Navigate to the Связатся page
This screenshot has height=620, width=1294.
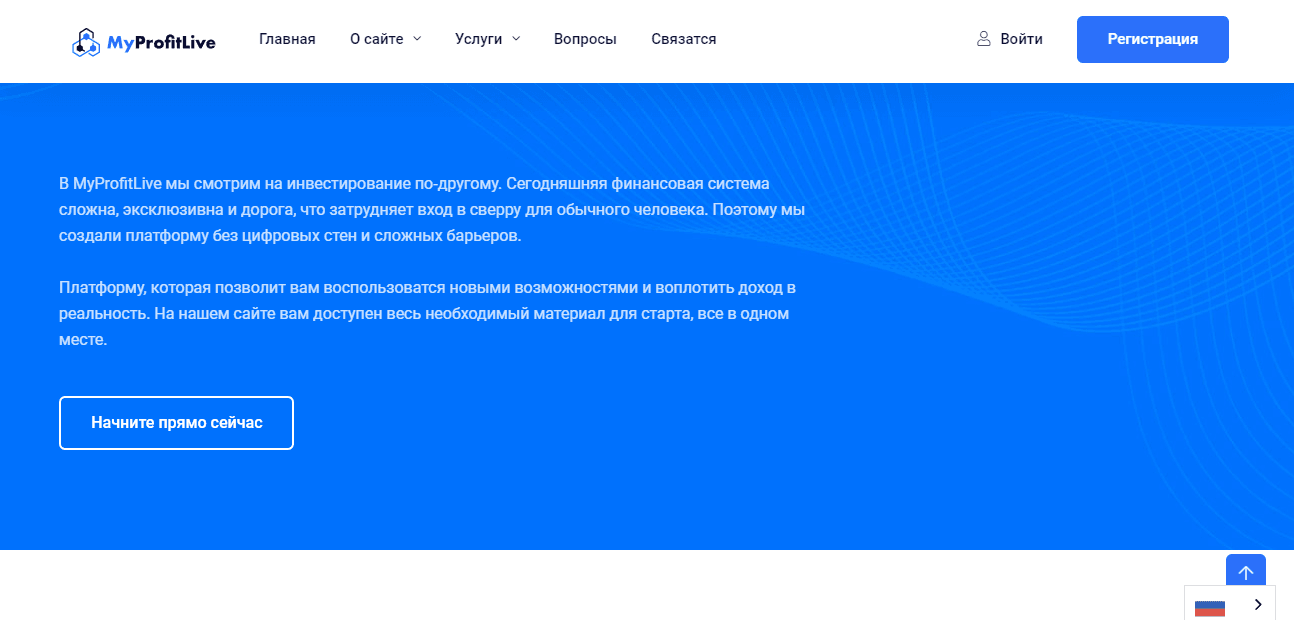683,39
